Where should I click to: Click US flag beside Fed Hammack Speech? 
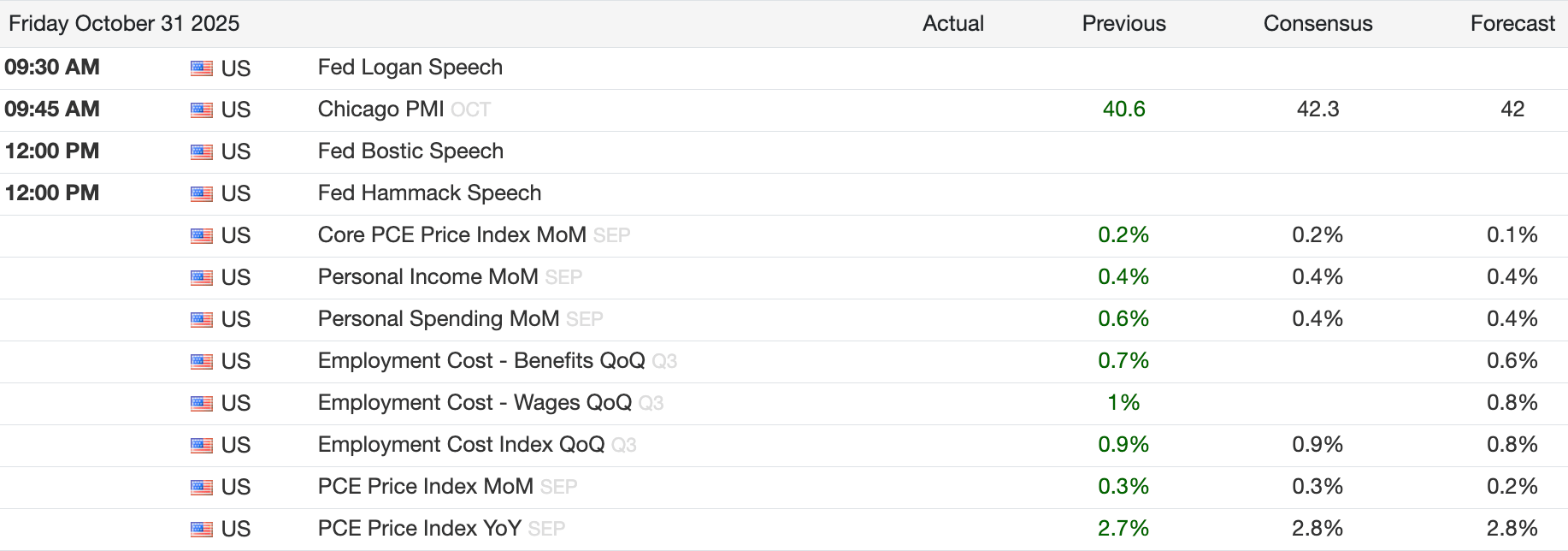click(x=202, y=194)
